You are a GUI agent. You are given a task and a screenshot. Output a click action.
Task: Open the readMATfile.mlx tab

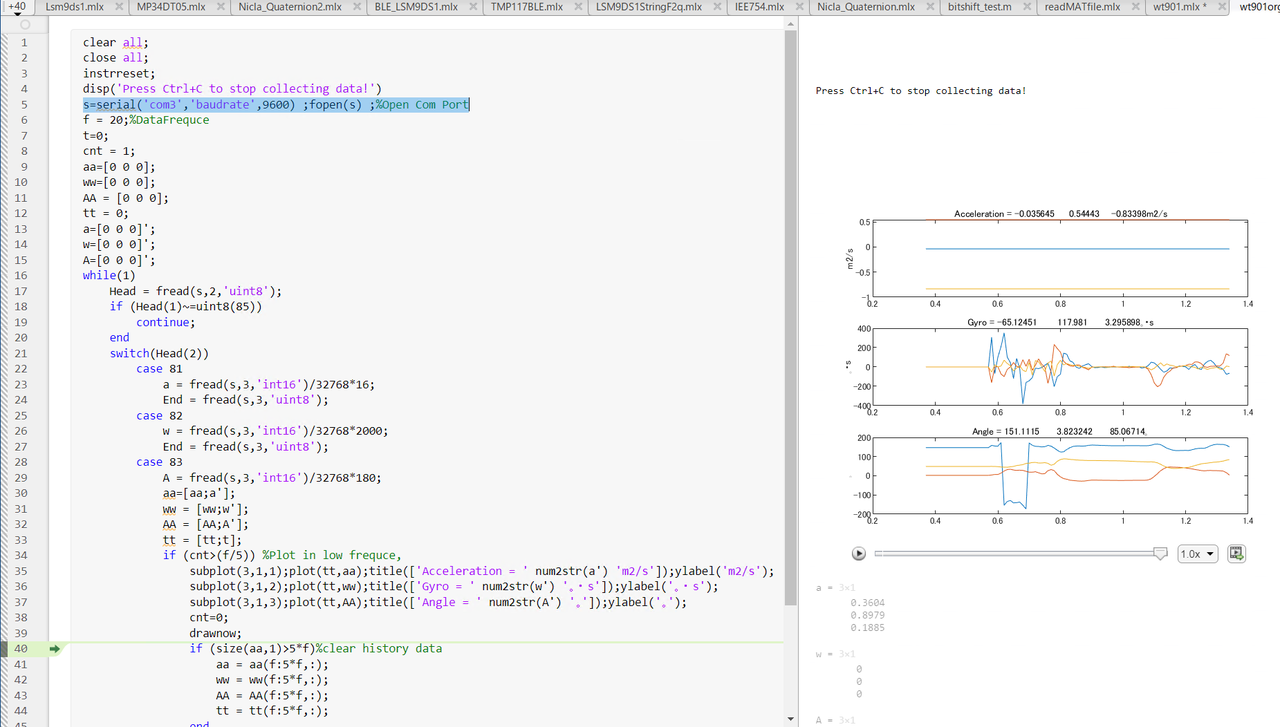tap(1082, 7)
